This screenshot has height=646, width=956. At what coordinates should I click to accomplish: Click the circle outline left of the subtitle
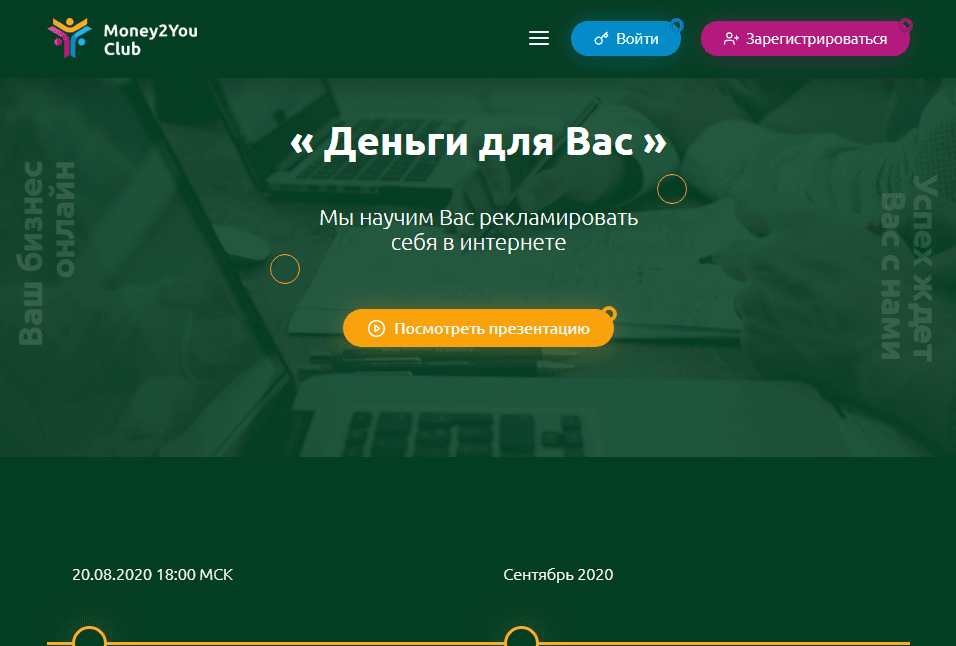tap(285, 268)
